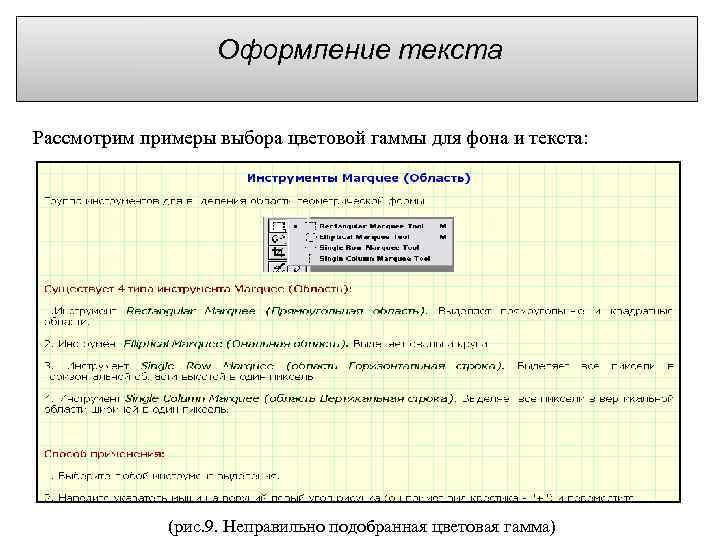
Task: Click the red heading "Способ применения:"
Action: pyautogui.click(x=104, y=454)
